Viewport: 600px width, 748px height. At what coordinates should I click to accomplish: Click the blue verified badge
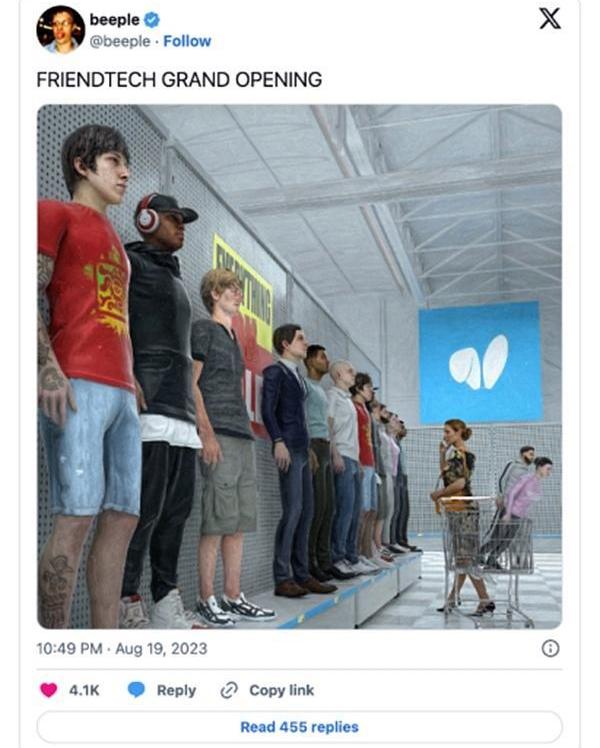coord(152,20)
